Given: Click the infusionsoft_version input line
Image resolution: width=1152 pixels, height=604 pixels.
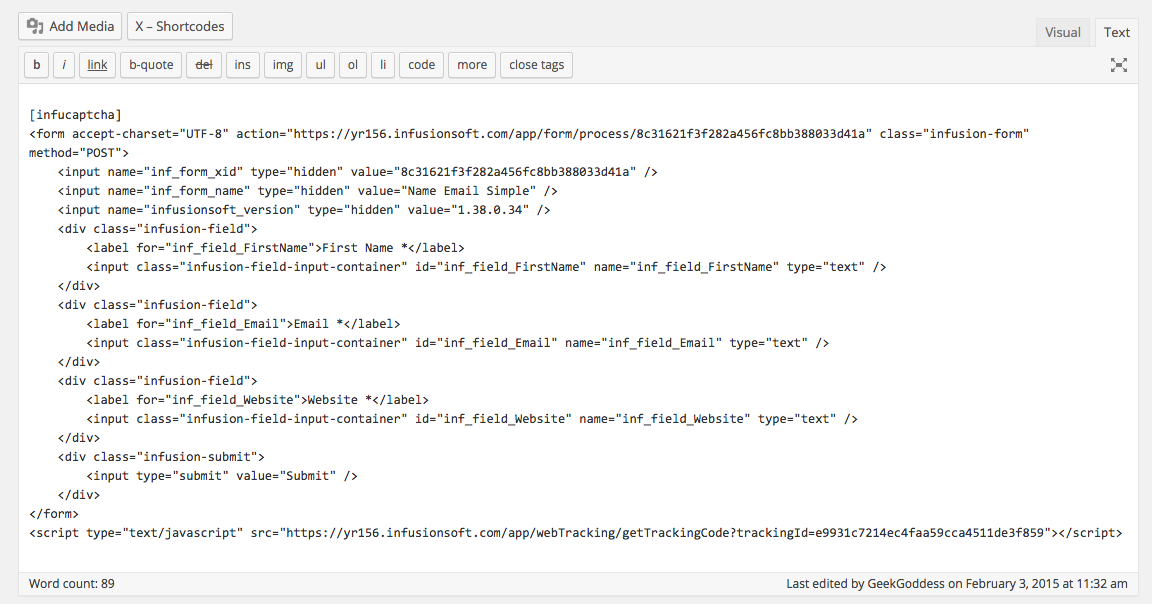Looking at the screenshot, I should pos(304,209).
